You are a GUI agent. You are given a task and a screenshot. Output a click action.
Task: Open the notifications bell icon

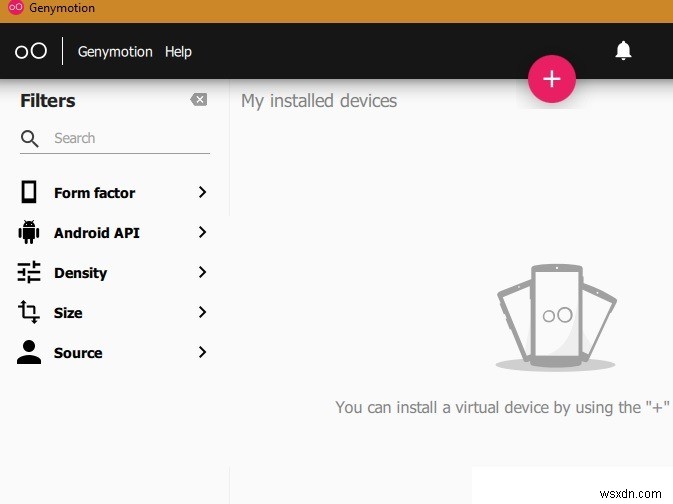click(623, 51)
